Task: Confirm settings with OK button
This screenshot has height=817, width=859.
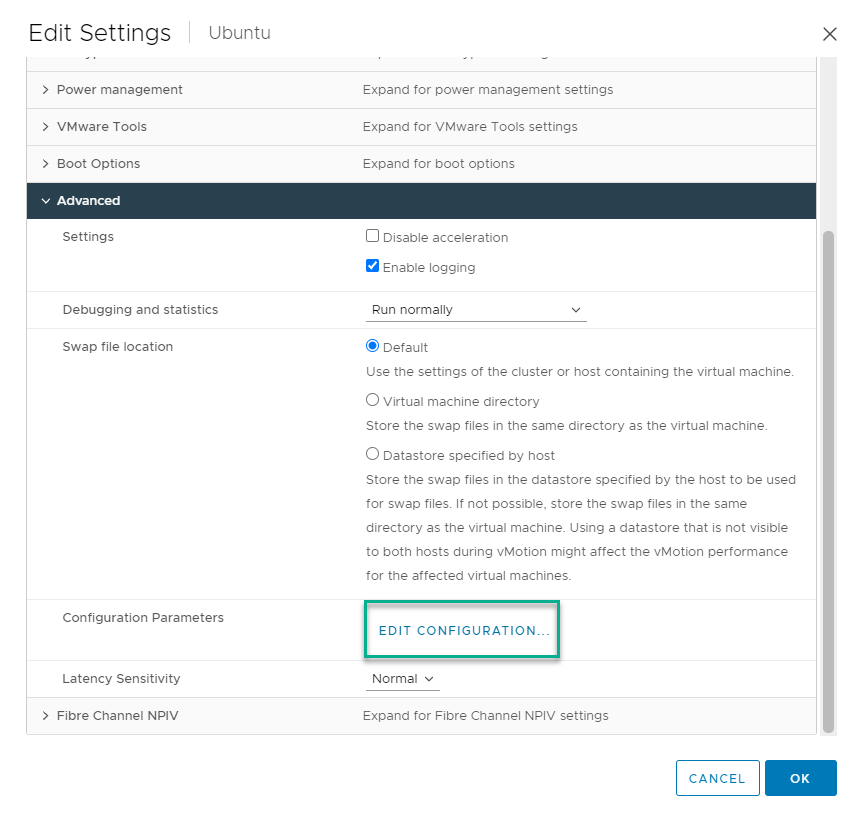Action: pyautogui.click(x=800, y=778)
